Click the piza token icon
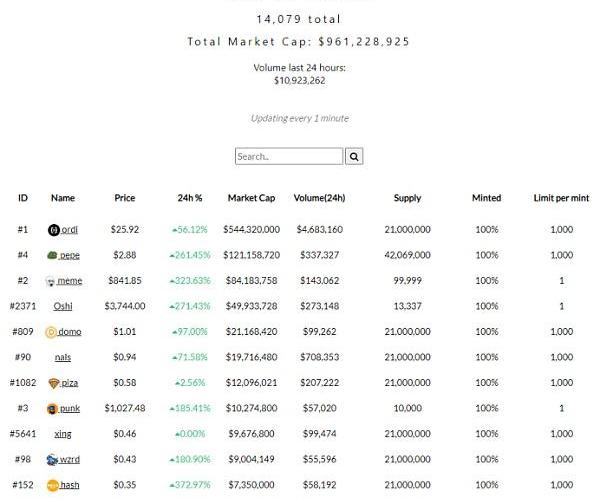The image size is (600, 500). pyautogui.click(x=53, y=383)
